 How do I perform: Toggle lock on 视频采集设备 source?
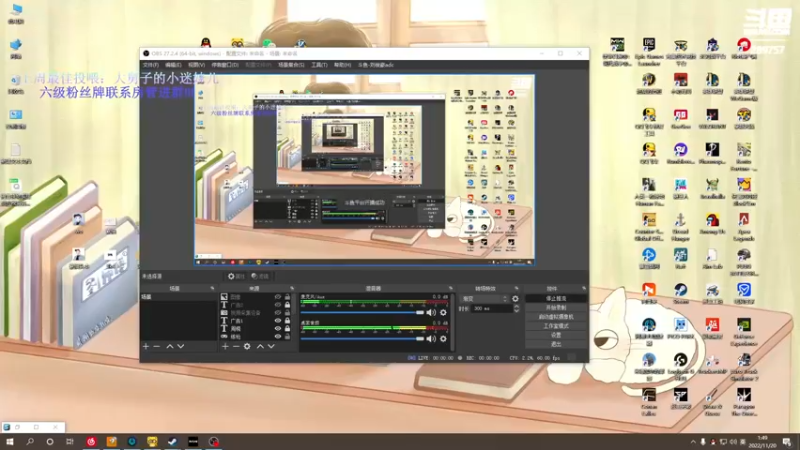287,313
